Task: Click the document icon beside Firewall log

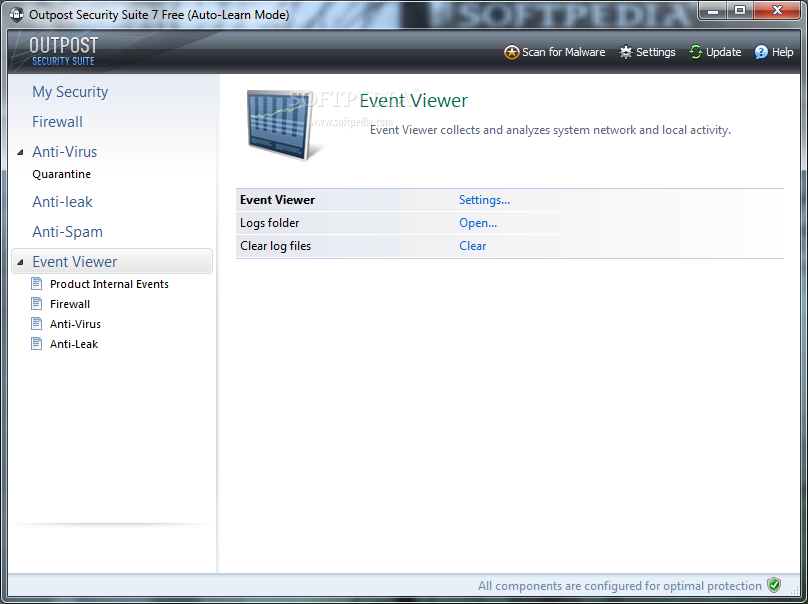Action: point(37,304)
